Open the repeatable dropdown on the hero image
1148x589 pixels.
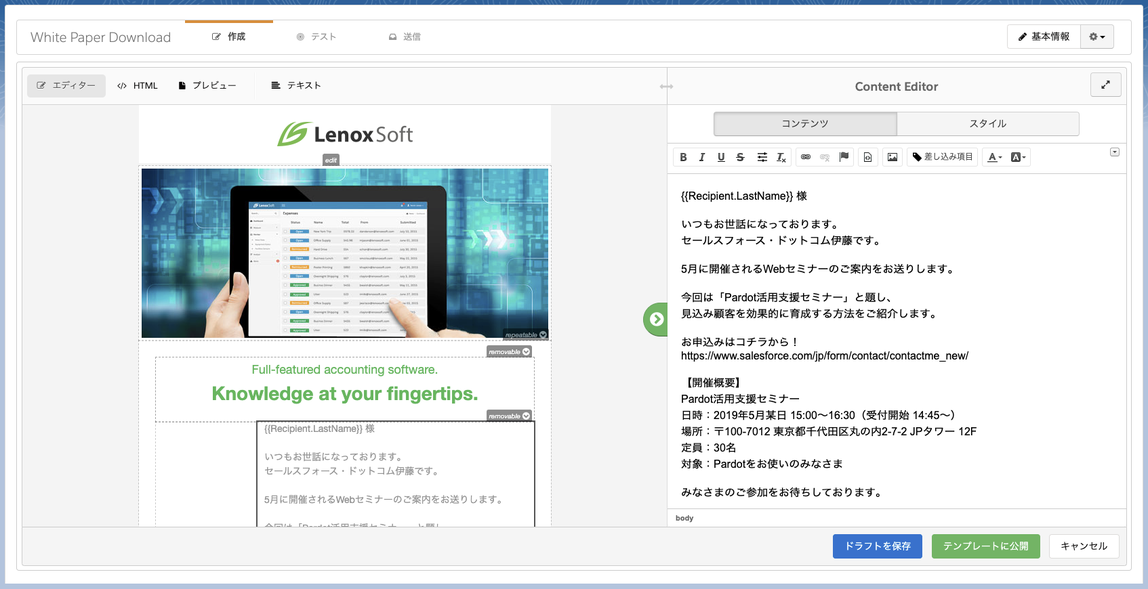click(x=526, y=334)
